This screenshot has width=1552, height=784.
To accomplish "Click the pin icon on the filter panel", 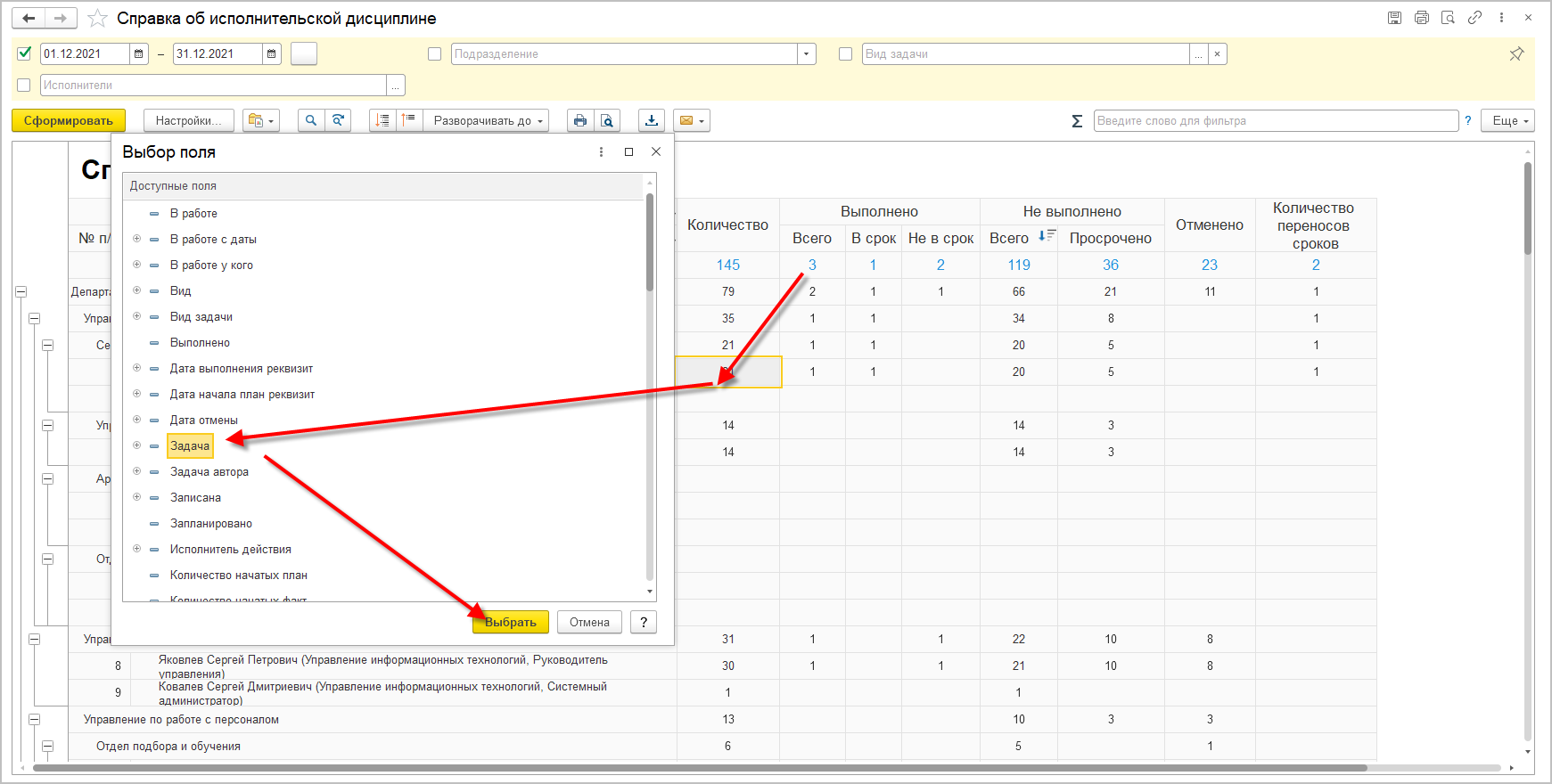I will point(1516,54).
